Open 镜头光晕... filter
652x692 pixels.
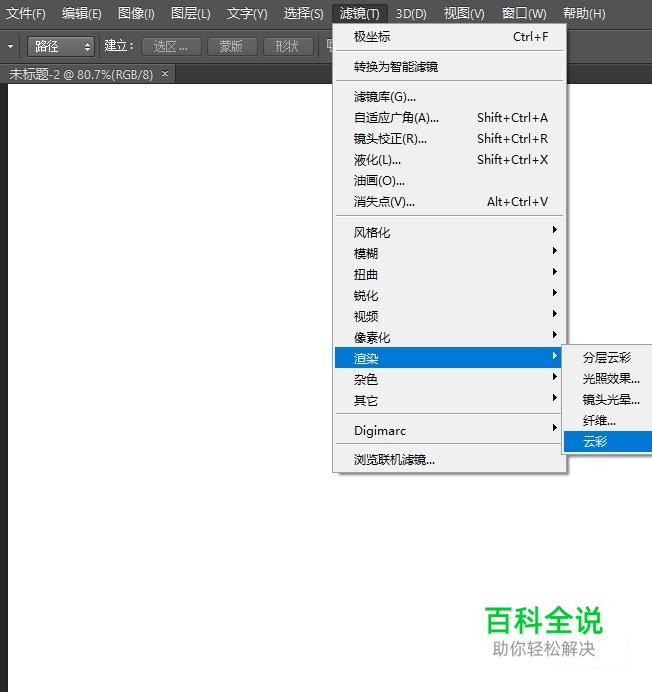(x=608, y=400)
